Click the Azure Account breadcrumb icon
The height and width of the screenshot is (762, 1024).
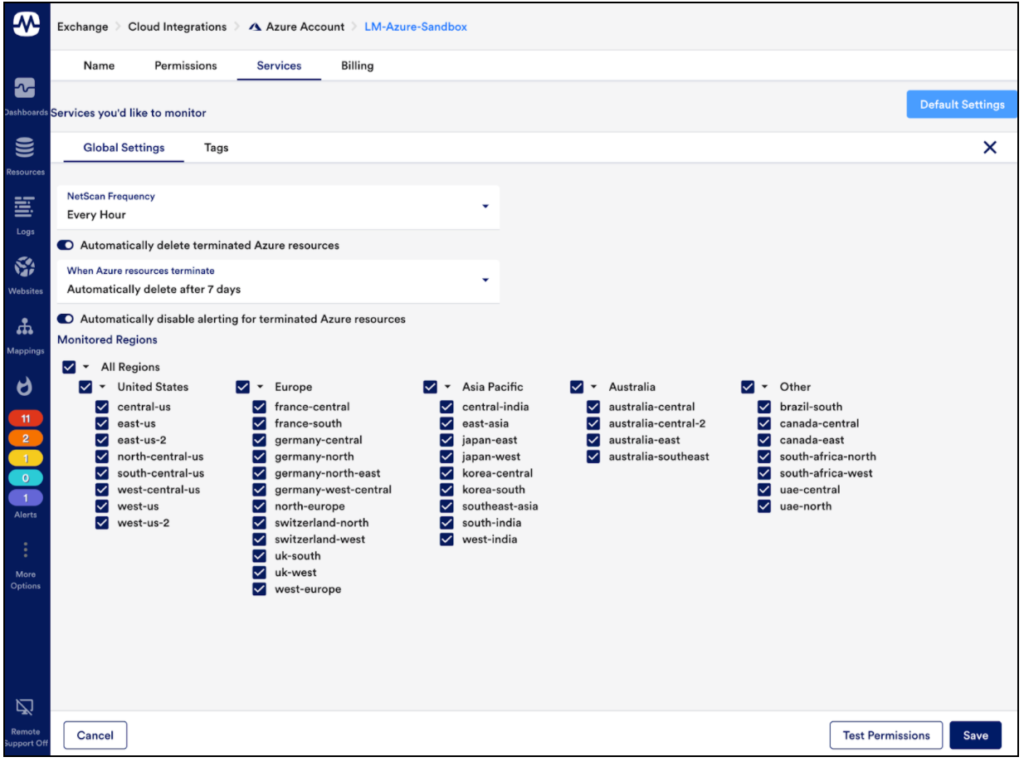point(255,27)
